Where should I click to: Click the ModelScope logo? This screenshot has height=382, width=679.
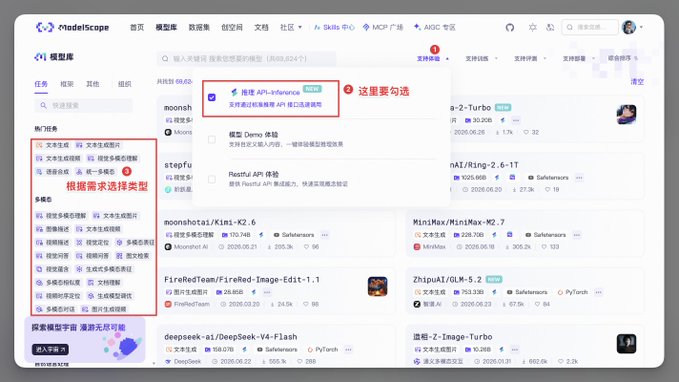tap(72, 27)
